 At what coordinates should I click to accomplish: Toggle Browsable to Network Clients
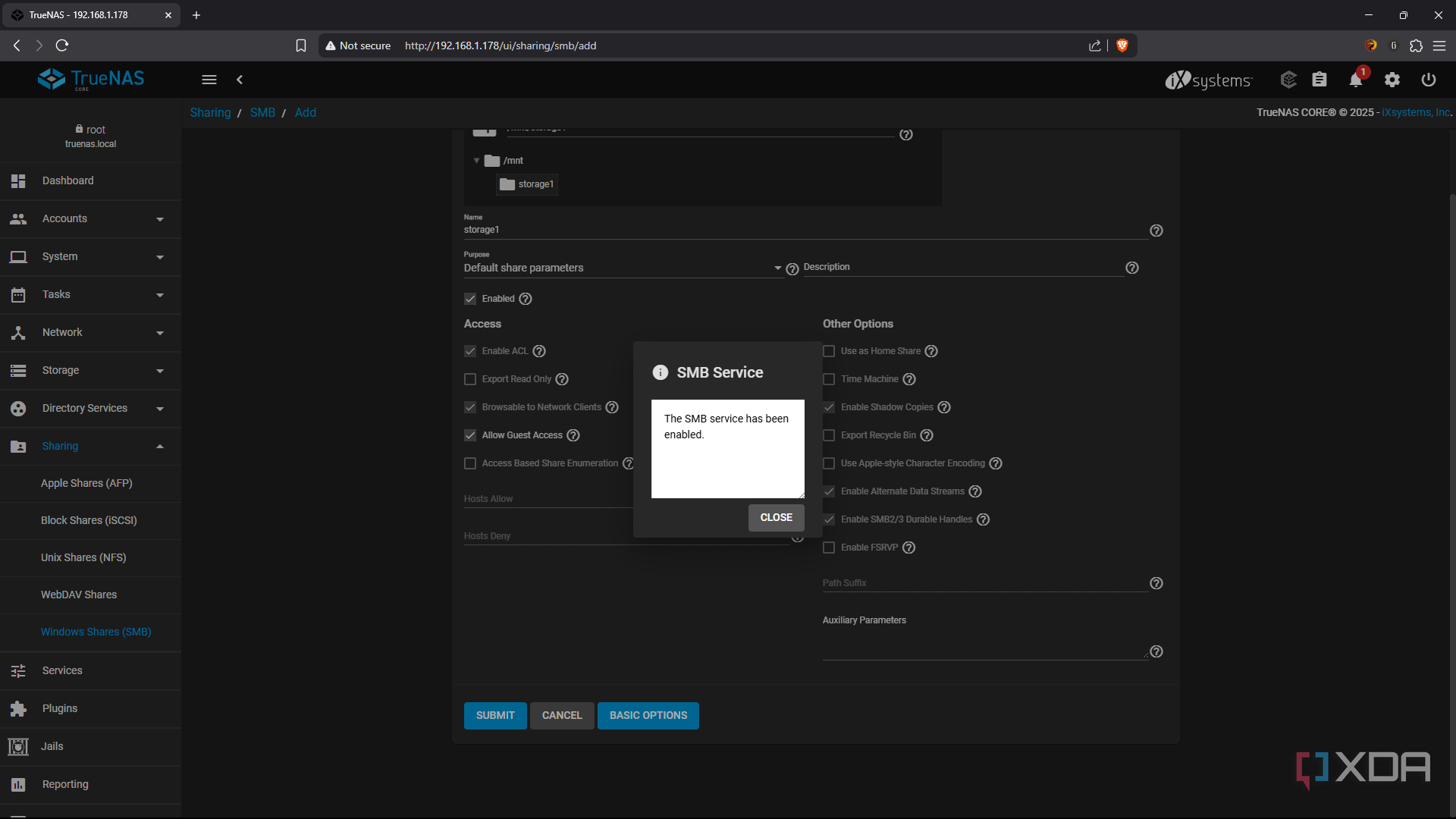[470, 407]
